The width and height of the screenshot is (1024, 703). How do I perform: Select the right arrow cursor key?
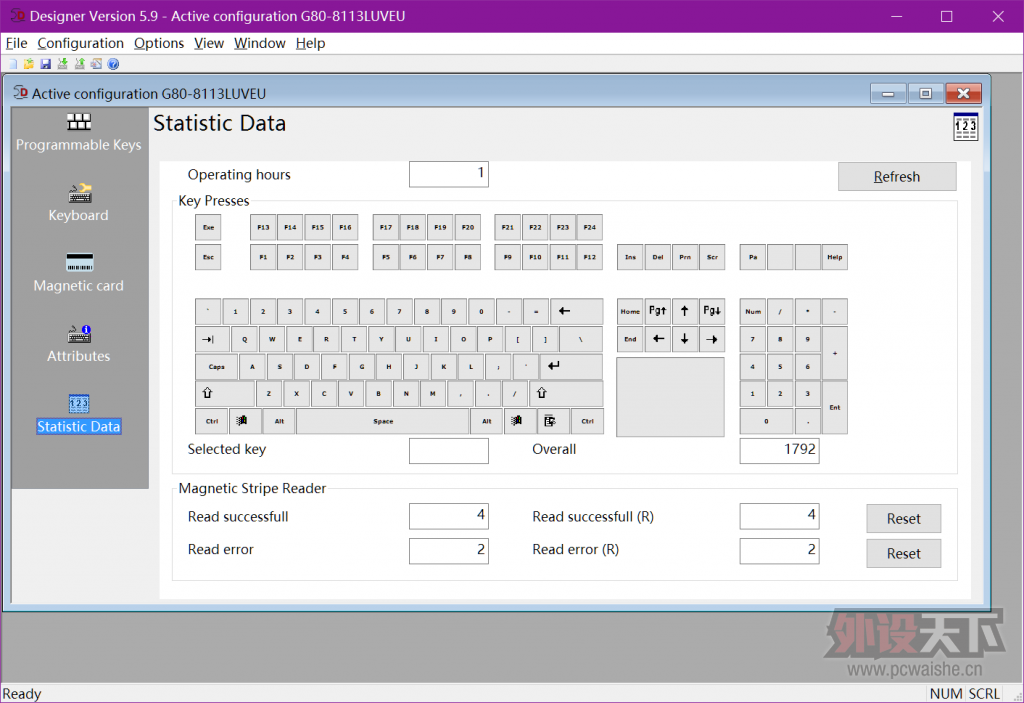[x=712, y=339]
